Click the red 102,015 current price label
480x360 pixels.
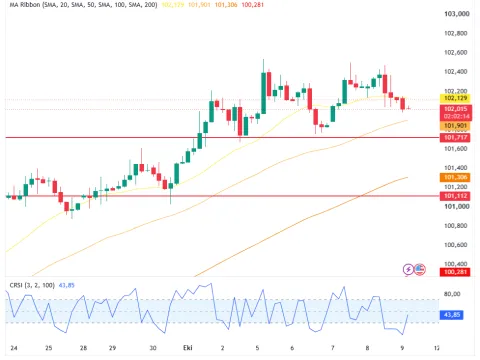(x=455, y=109)
